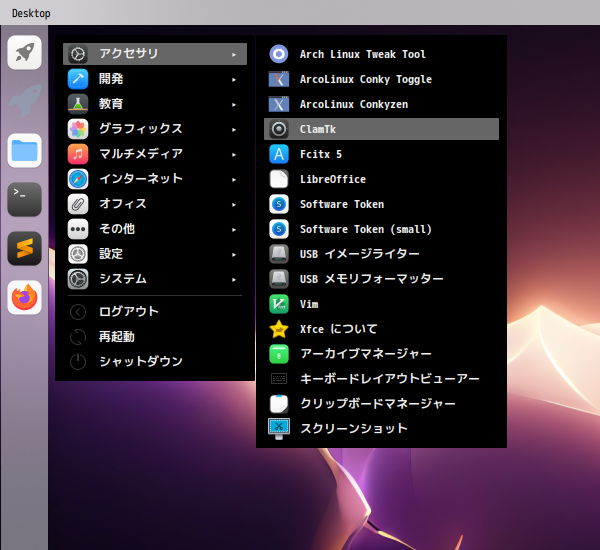Click the Desktop title text
This screenshot has height=550, width=600.
(31, 13)
